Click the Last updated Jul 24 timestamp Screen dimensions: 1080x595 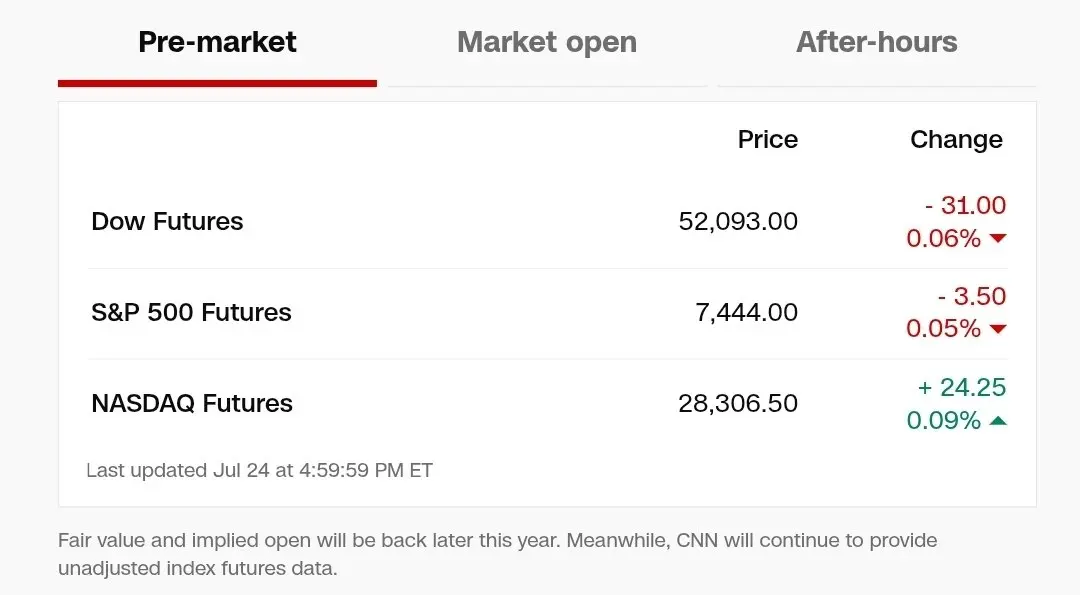[260, 470]
